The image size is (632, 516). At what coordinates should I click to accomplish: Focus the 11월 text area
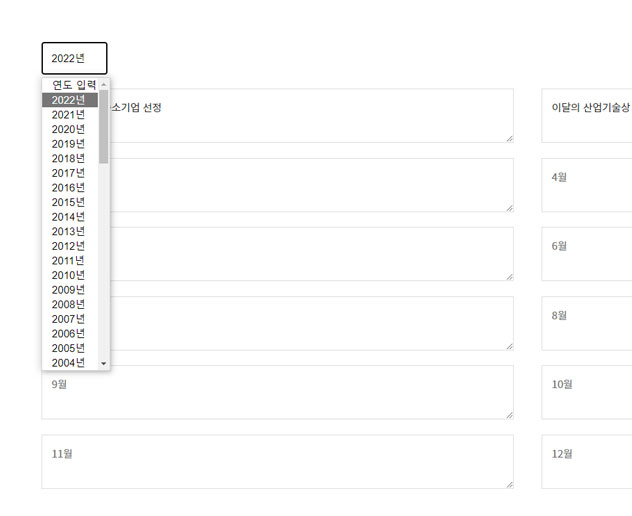click(x=278, y=462)
